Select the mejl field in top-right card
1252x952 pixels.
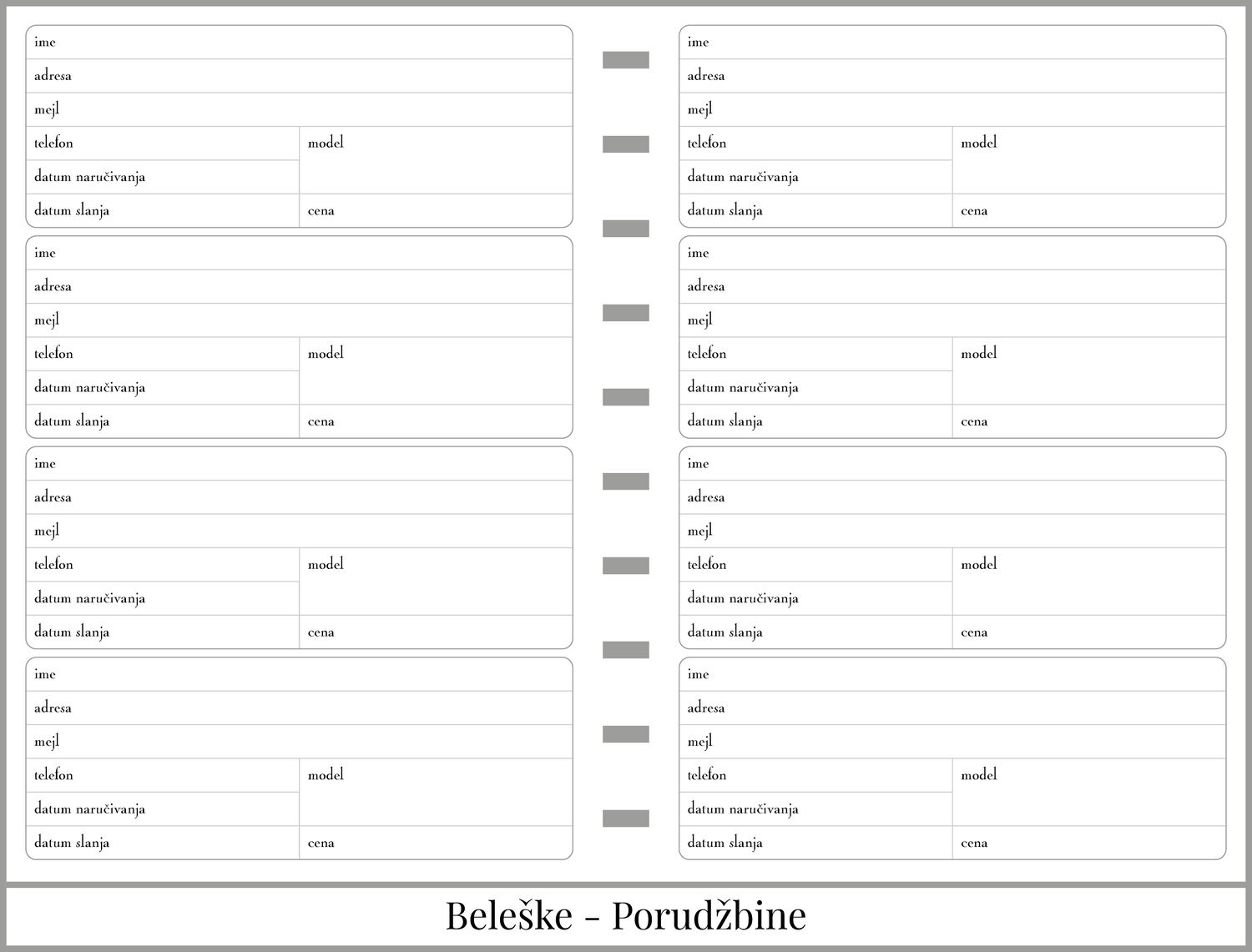point(952,109)
